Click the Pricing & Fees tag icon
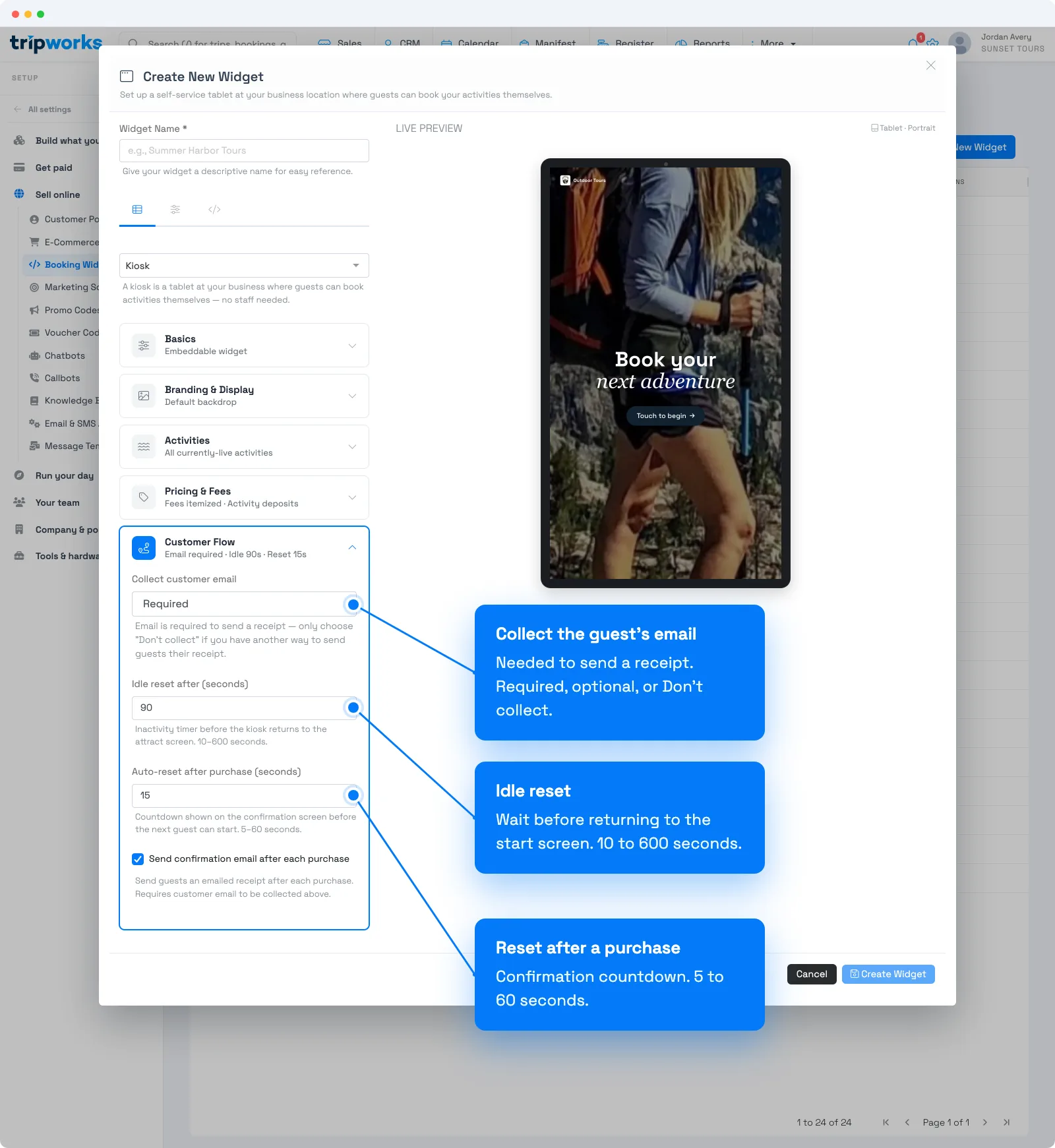Image resolution: width=1055 pixels, height=1148 pixels. click(144, 498)
